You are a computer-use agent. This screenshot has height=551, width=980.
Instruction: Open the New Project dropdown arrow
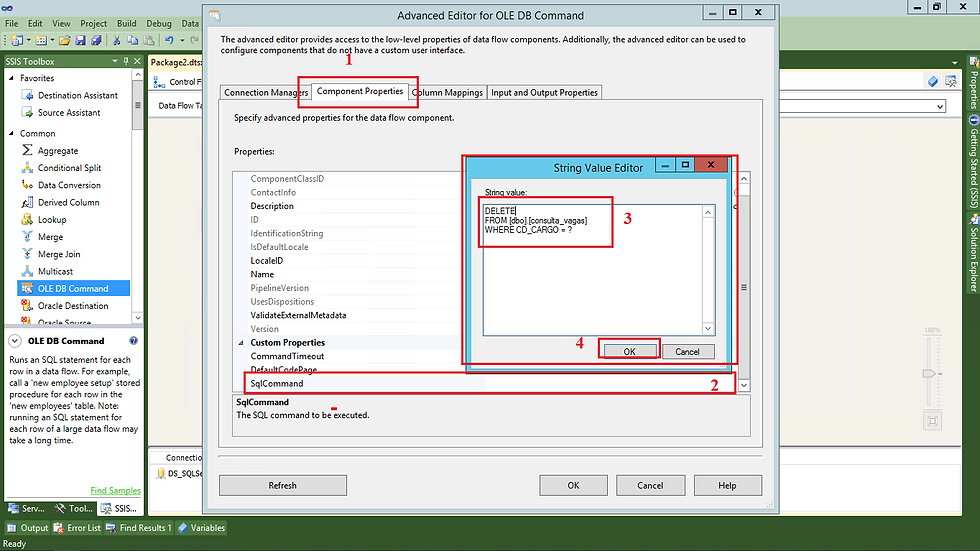[28, 41]
